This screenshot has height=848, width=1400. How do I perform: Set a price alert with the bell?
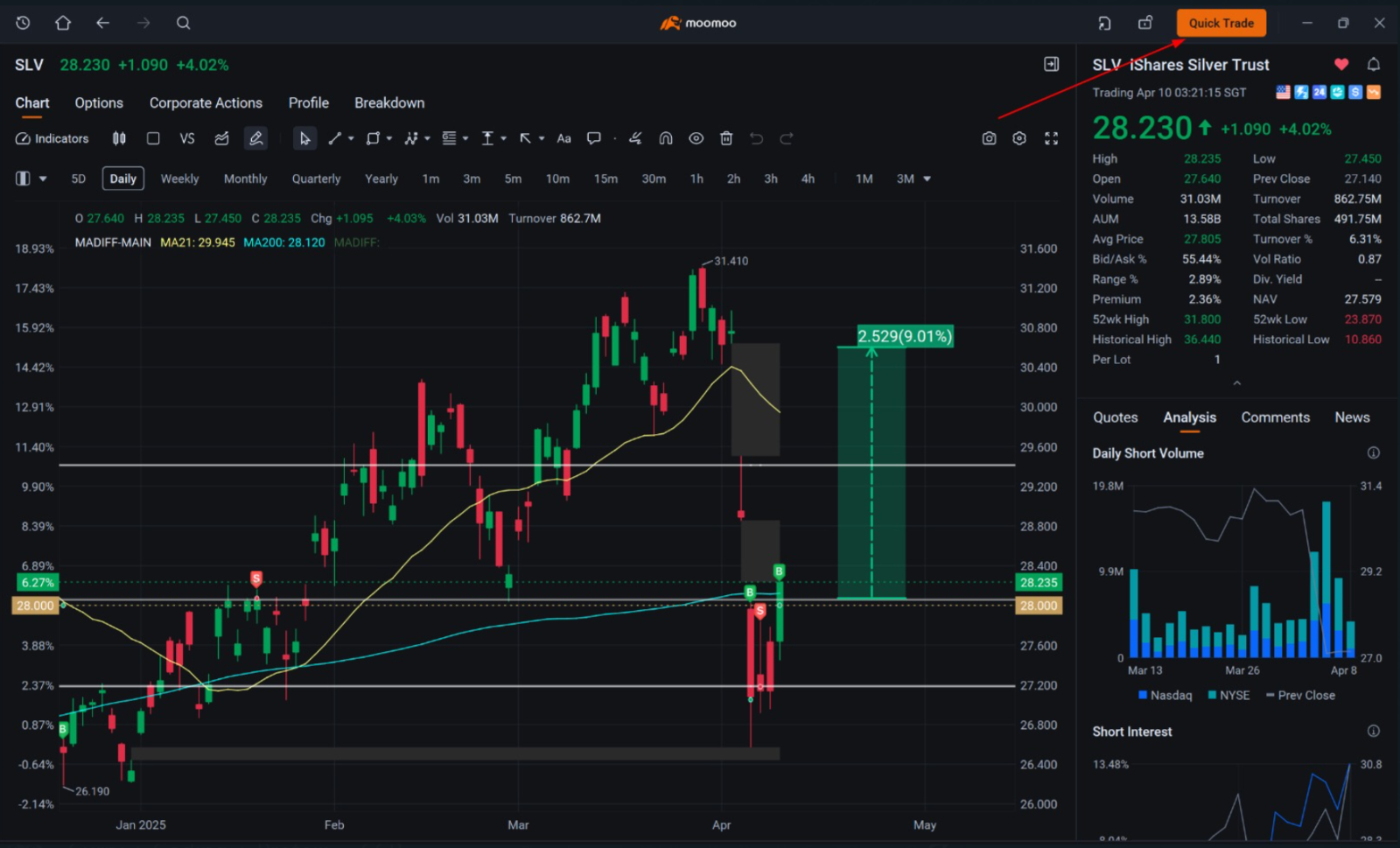tap(1374, 64)
